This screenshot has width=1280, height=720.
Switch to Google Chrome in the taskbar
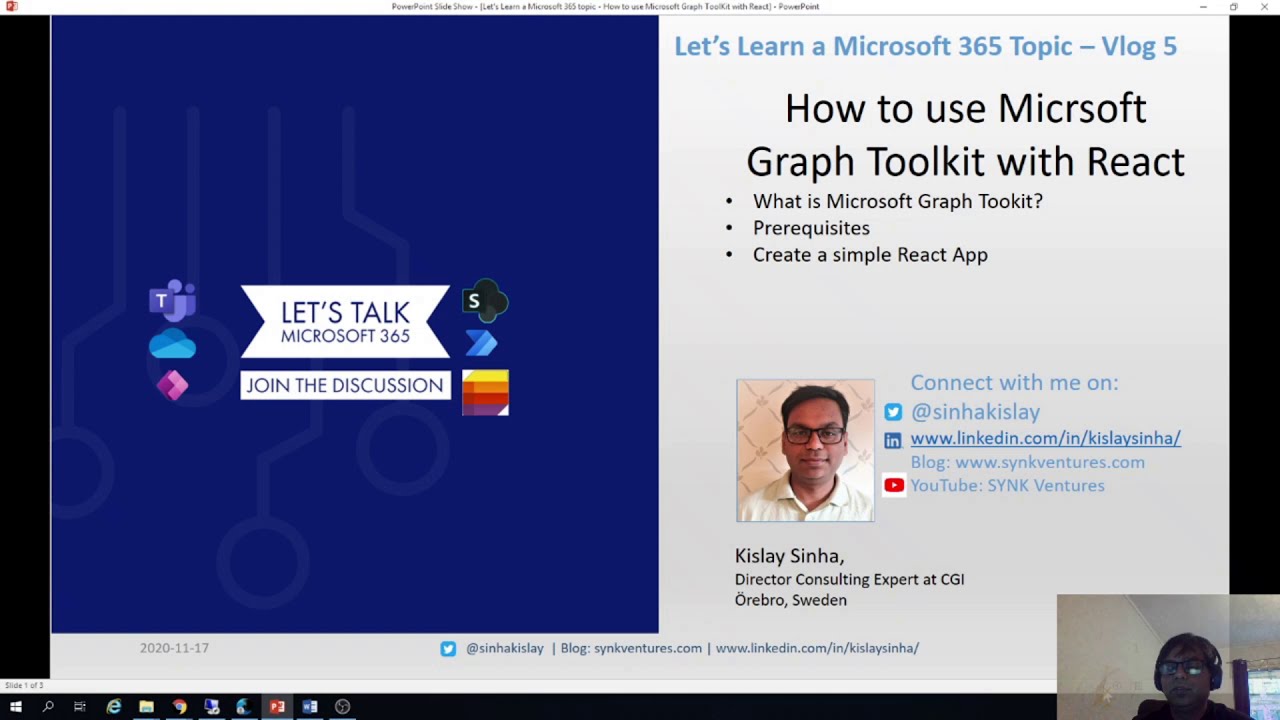point(179,707)
